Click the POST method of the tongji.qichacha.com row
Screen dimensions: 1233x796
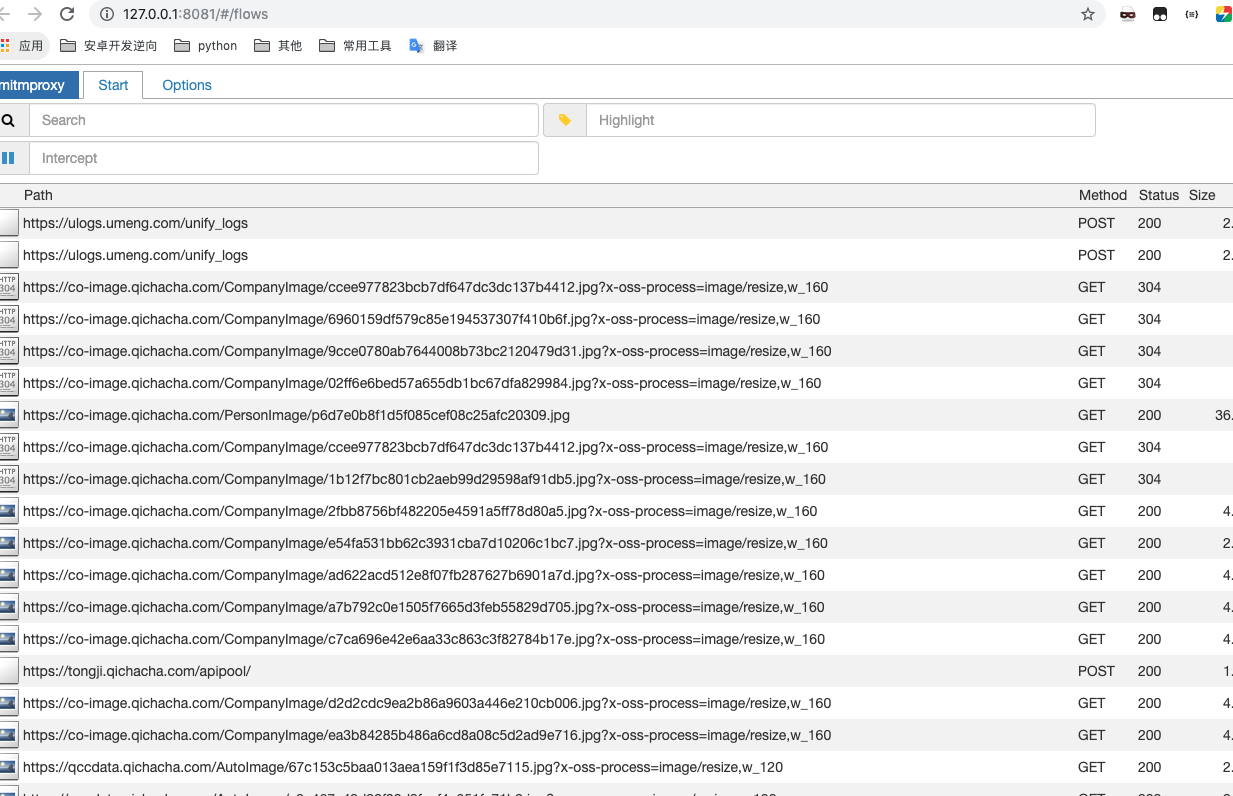coord(1096,671)
